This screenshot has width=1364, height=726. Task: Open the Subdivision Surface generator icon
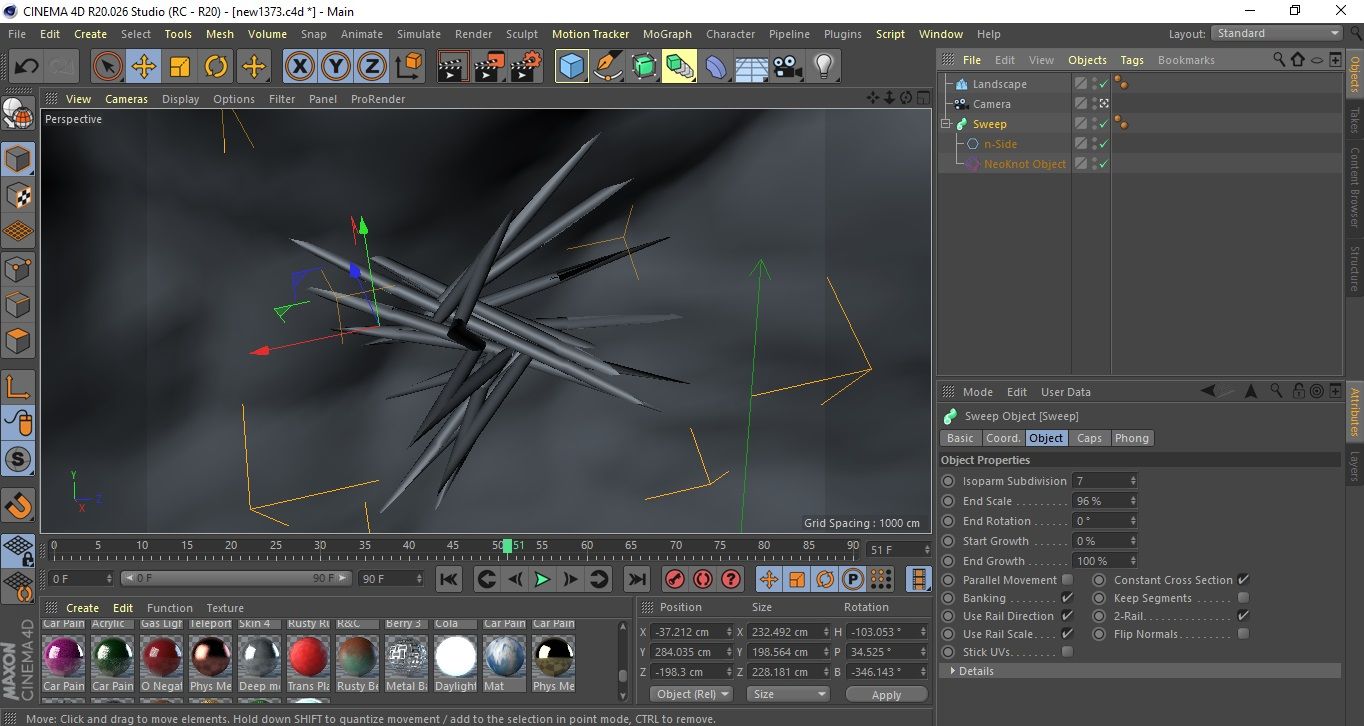point(644,67)
